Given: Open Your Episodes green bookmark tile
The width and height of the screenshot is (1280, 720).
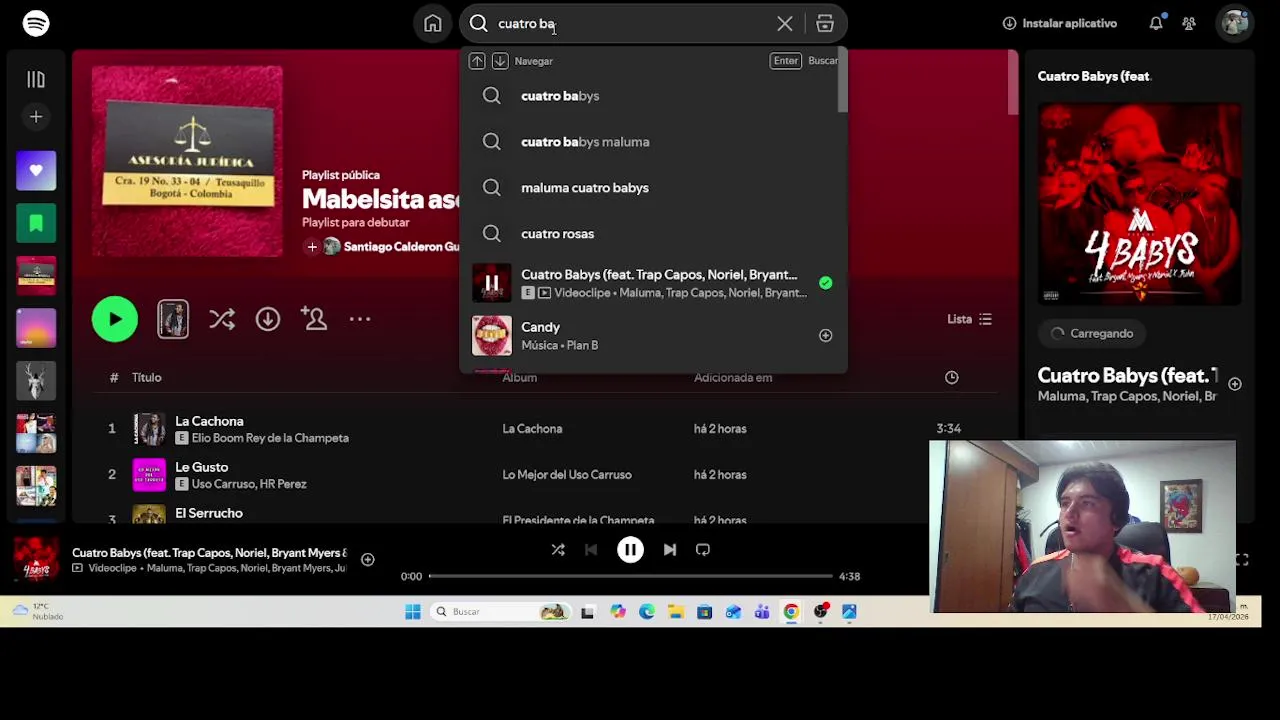Looking at the screenshot, I should tap(36, 223).
